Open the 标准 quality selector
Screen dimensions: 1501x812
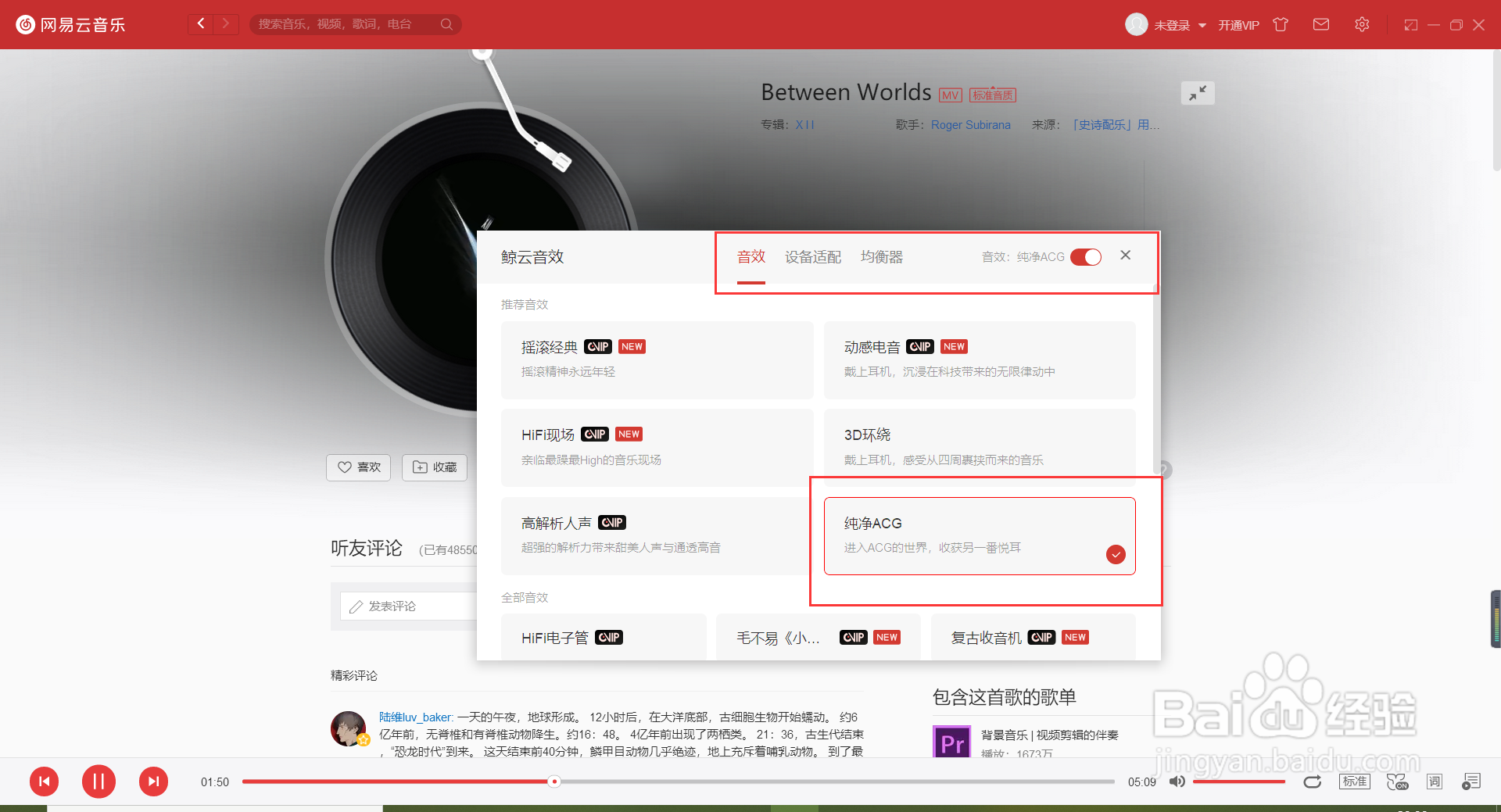(1355, 782)
